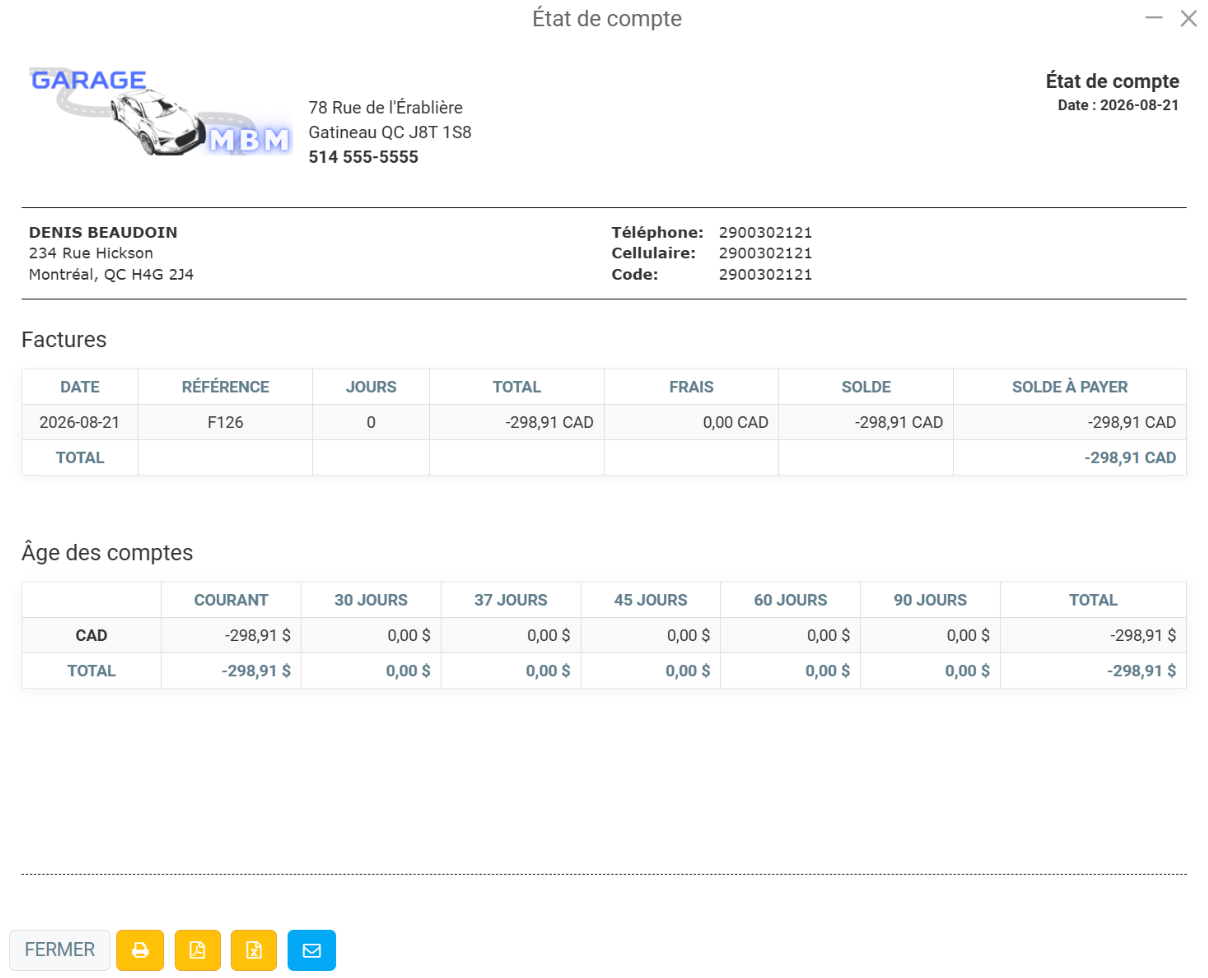Screen dimensions: 1208x978
Task: Click the 37 JOURS column header
Action: pos(511,600)
